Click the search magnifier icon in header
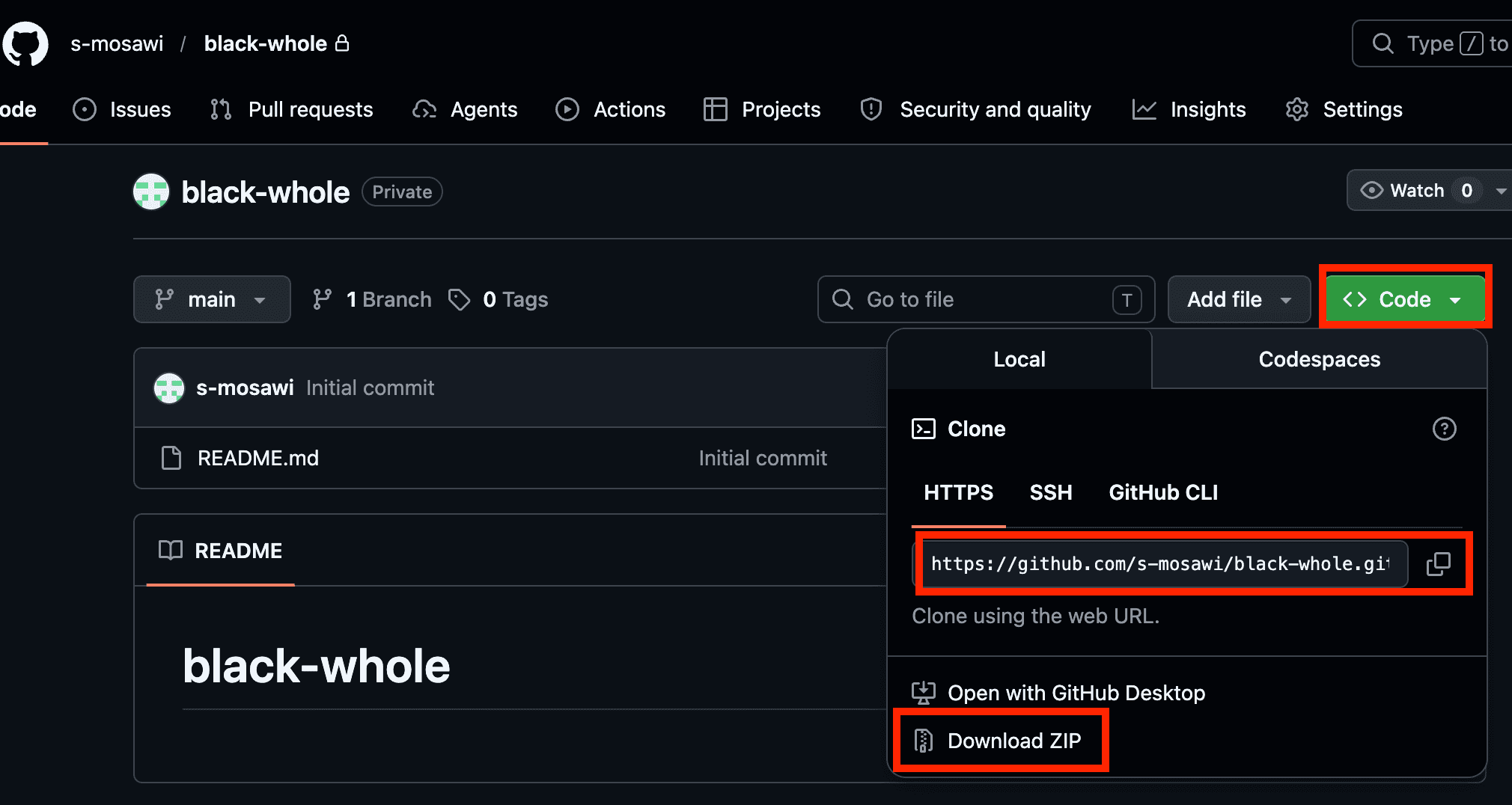 (x=1383, y=43)
